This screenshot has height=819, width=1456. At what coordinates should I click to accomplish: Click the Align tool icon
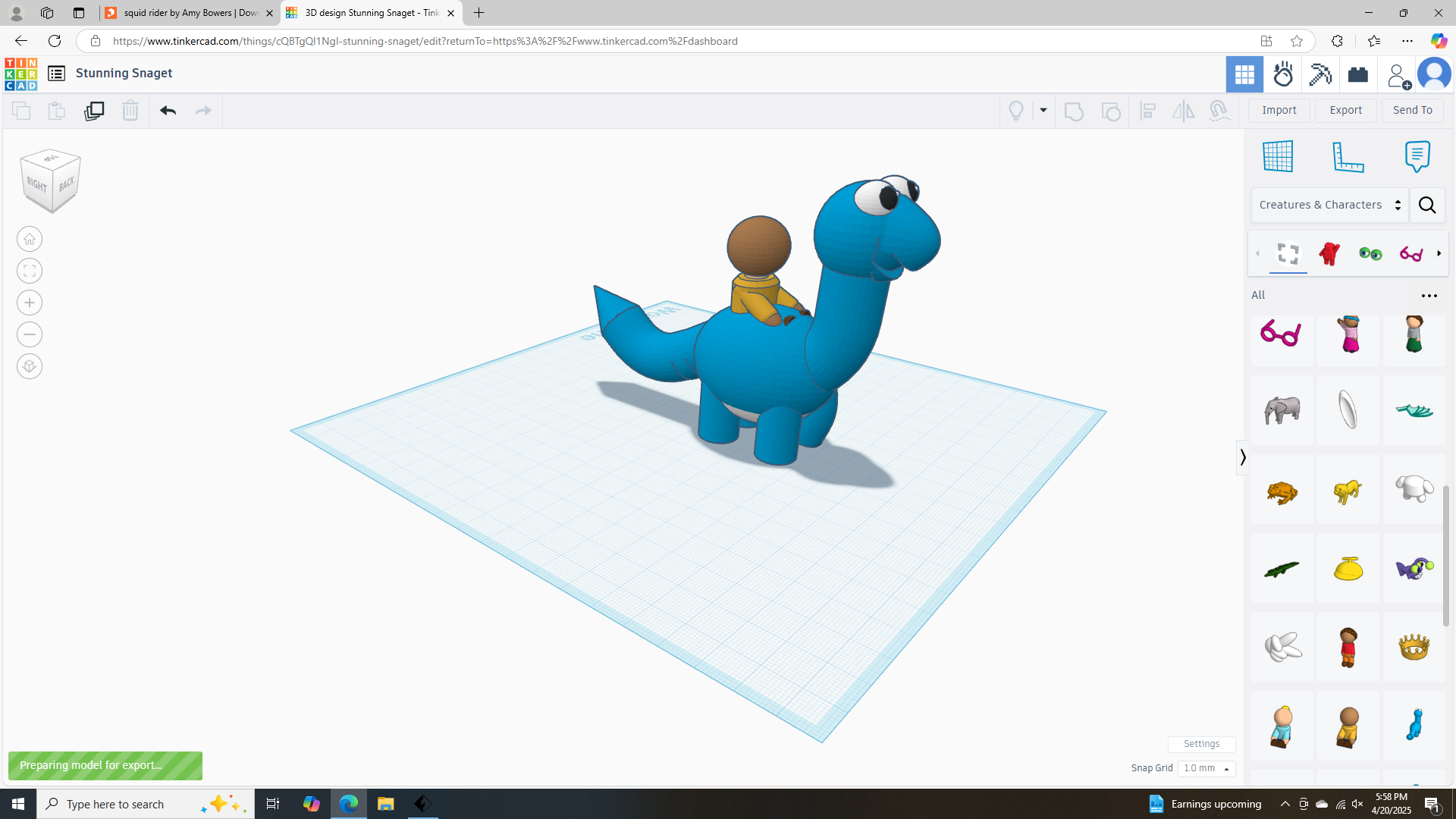point(1147,111)
